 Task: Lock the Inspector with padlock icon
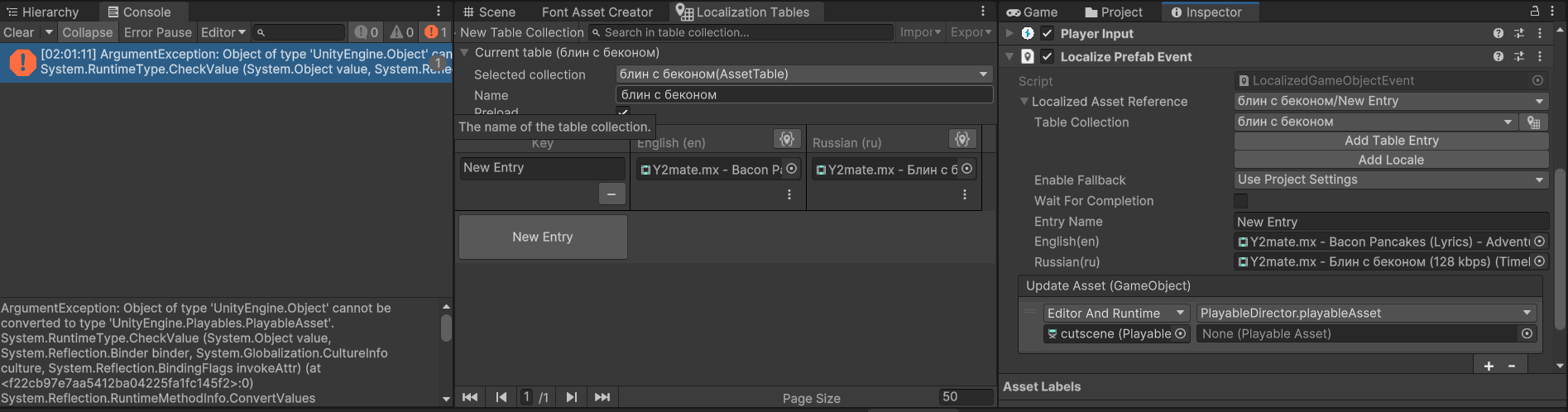click(1535, 11)
